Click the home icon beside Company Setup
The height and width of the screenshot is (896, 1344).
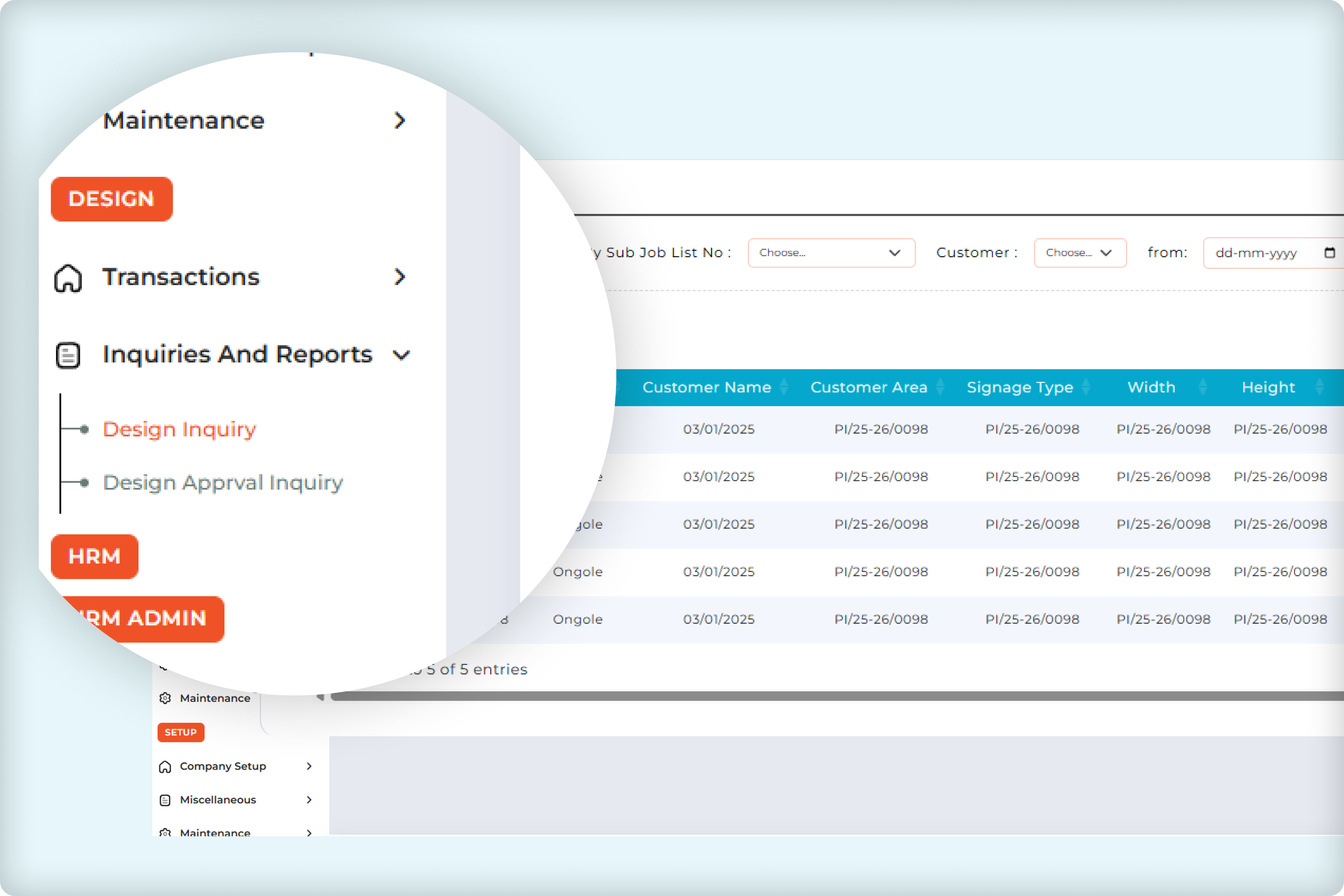tap(165, 766)
